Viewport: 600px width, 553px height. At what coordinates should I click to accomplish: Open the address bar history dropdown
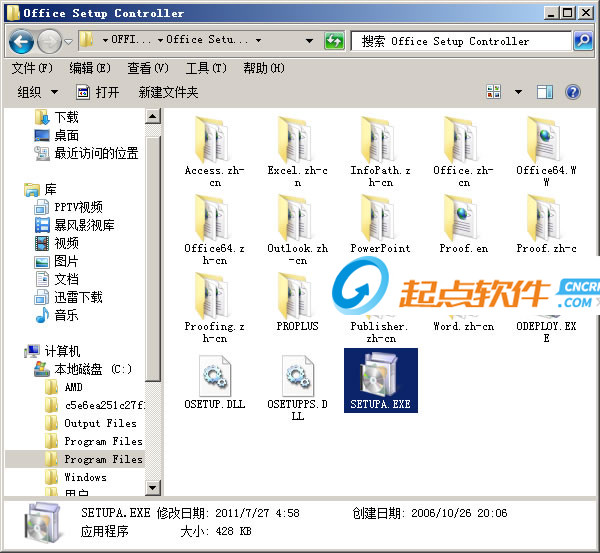[309, 40]
